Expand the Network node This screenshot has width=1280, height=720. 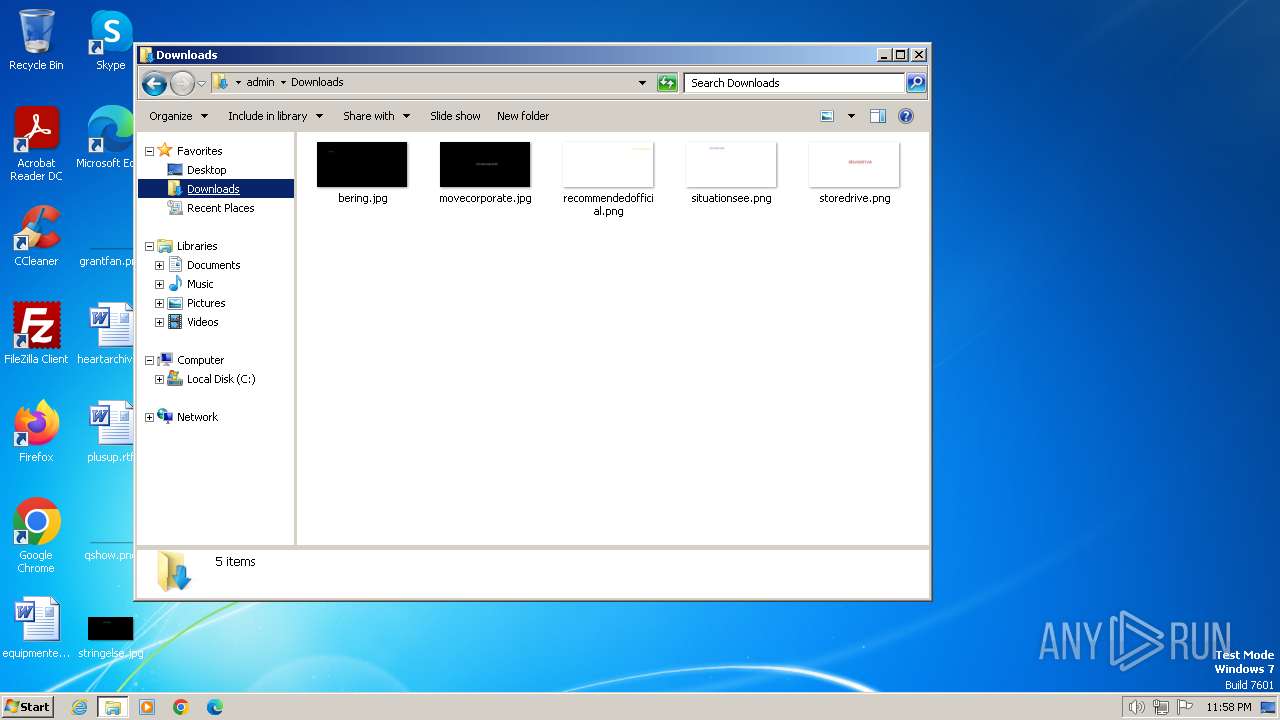(150, 417)
